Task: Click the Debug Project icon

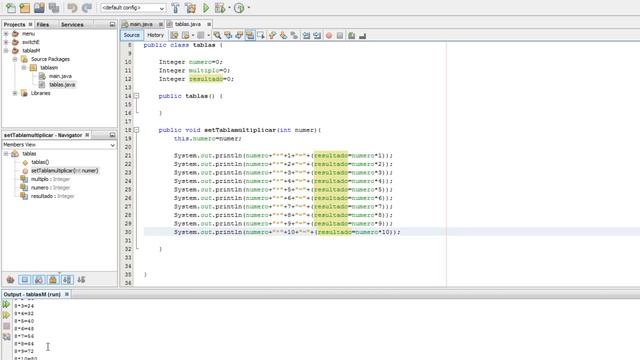Action: (x=220, y=8)
